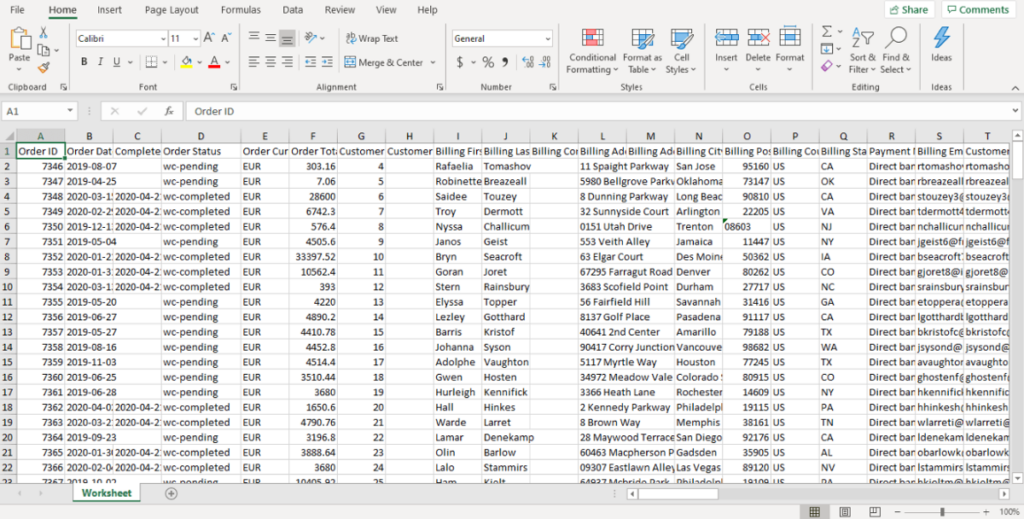The height and width of the screenshot is (519, 1024).
Task: Click the Wrap Text button
Action: pyautogui.click(x=372, y=39)
